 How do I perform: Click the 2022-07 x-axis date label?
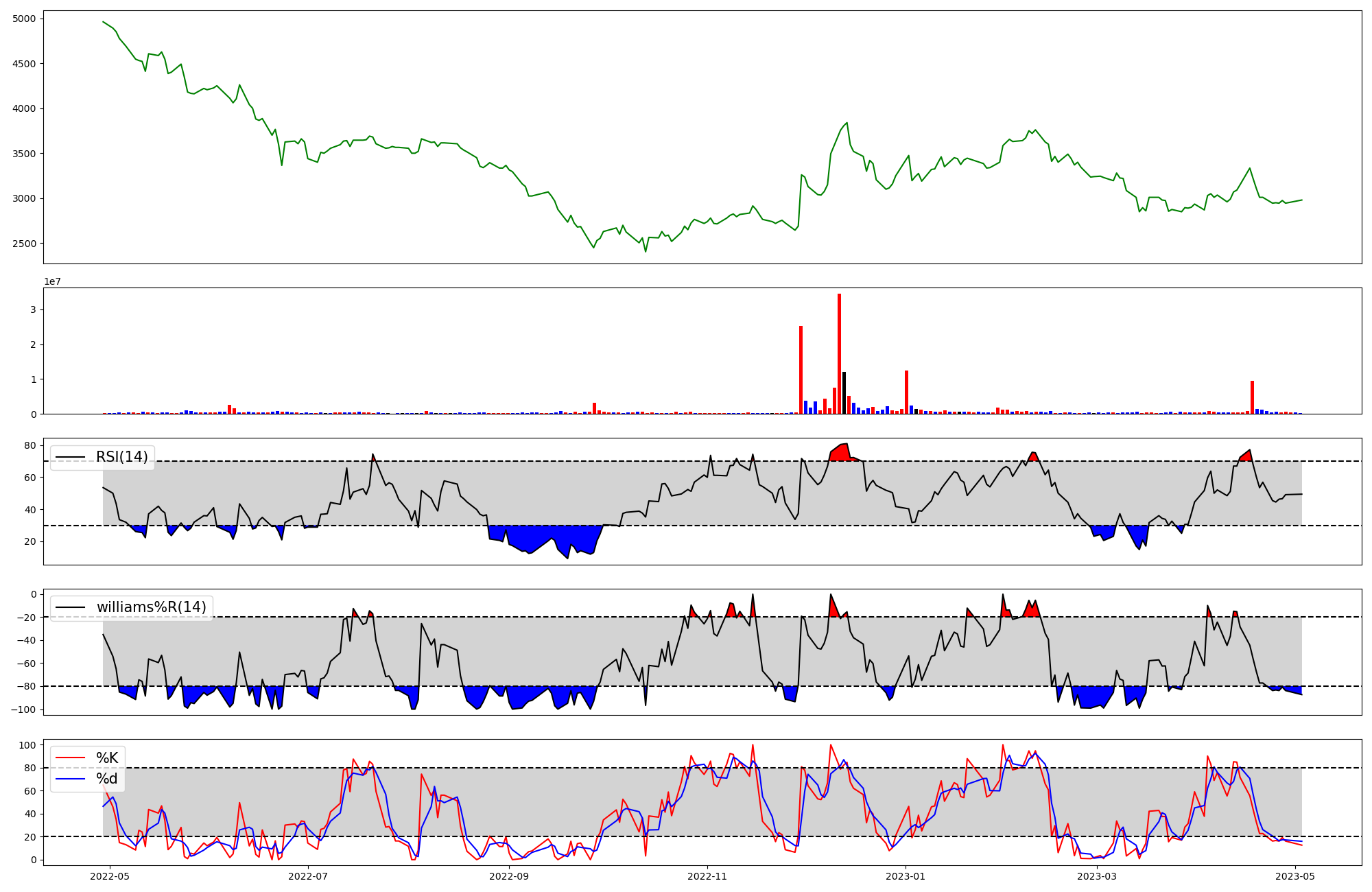coord(308,876)
